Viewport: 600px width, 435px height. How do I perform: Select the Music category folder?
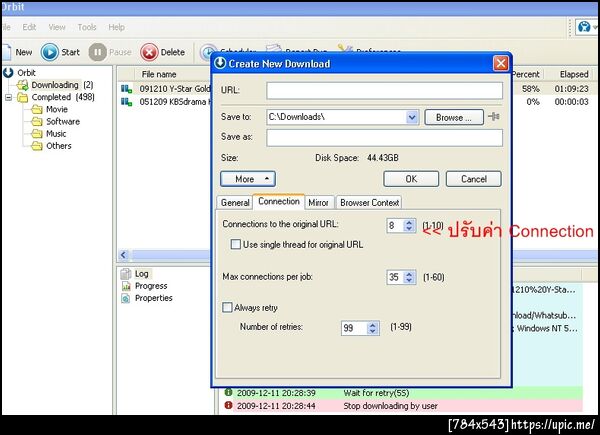click(49, 134)
